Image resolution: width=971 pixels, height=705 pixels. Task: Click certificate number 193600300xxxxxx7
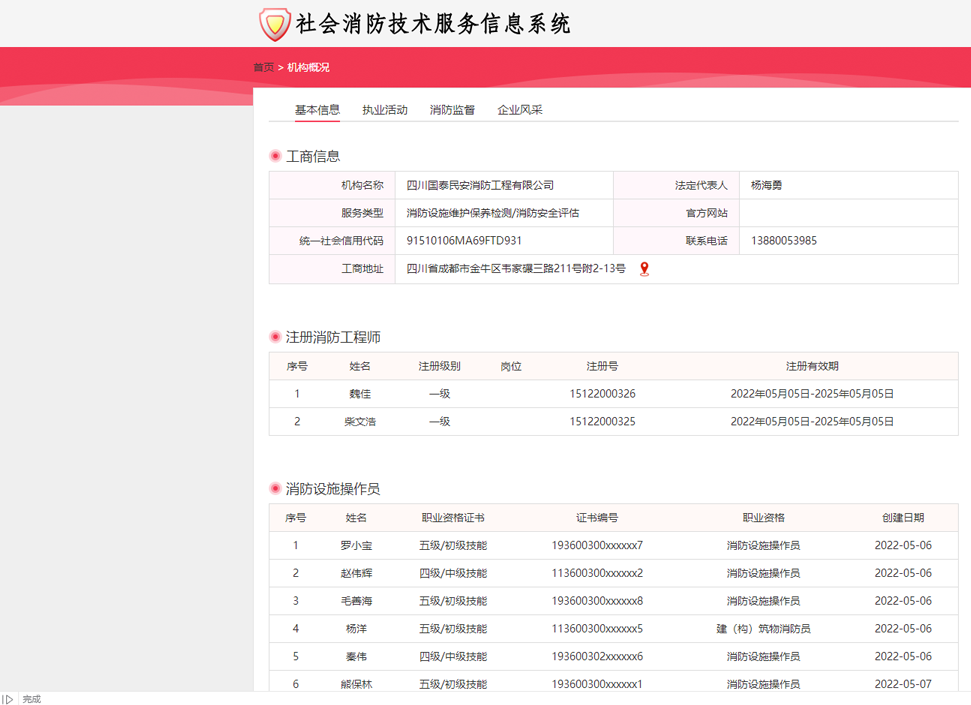[597, 546]
